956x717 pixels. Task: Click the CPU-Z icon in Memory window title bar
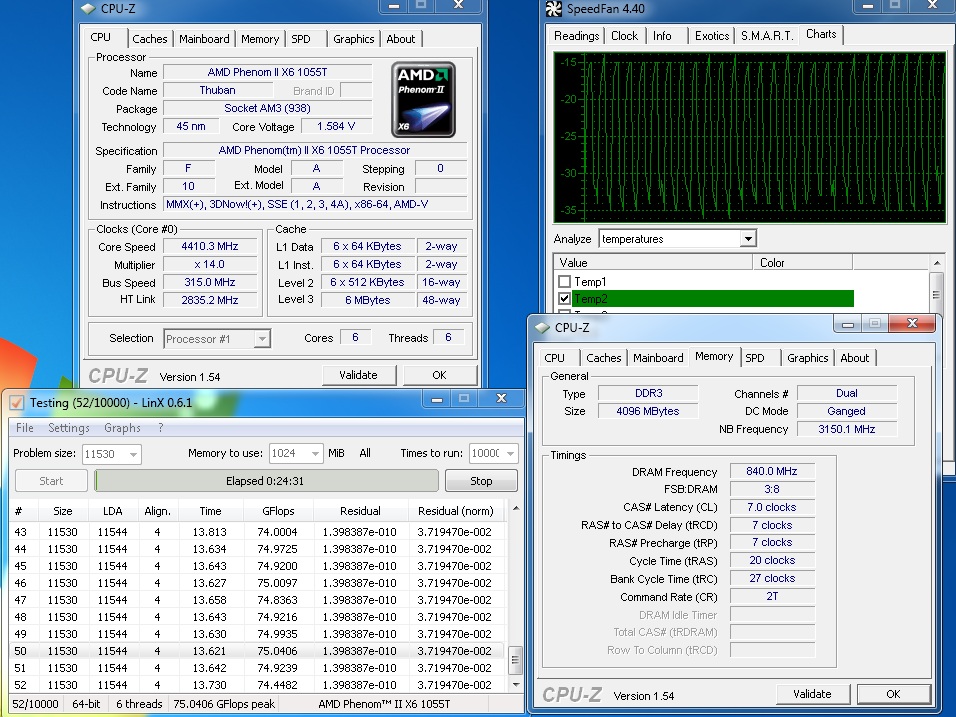coord(542,327)
